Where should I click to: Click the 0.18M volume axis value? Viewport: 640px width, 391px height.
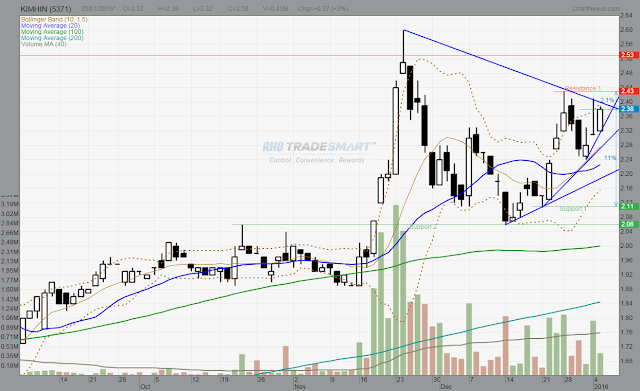[x=10, y=365]
